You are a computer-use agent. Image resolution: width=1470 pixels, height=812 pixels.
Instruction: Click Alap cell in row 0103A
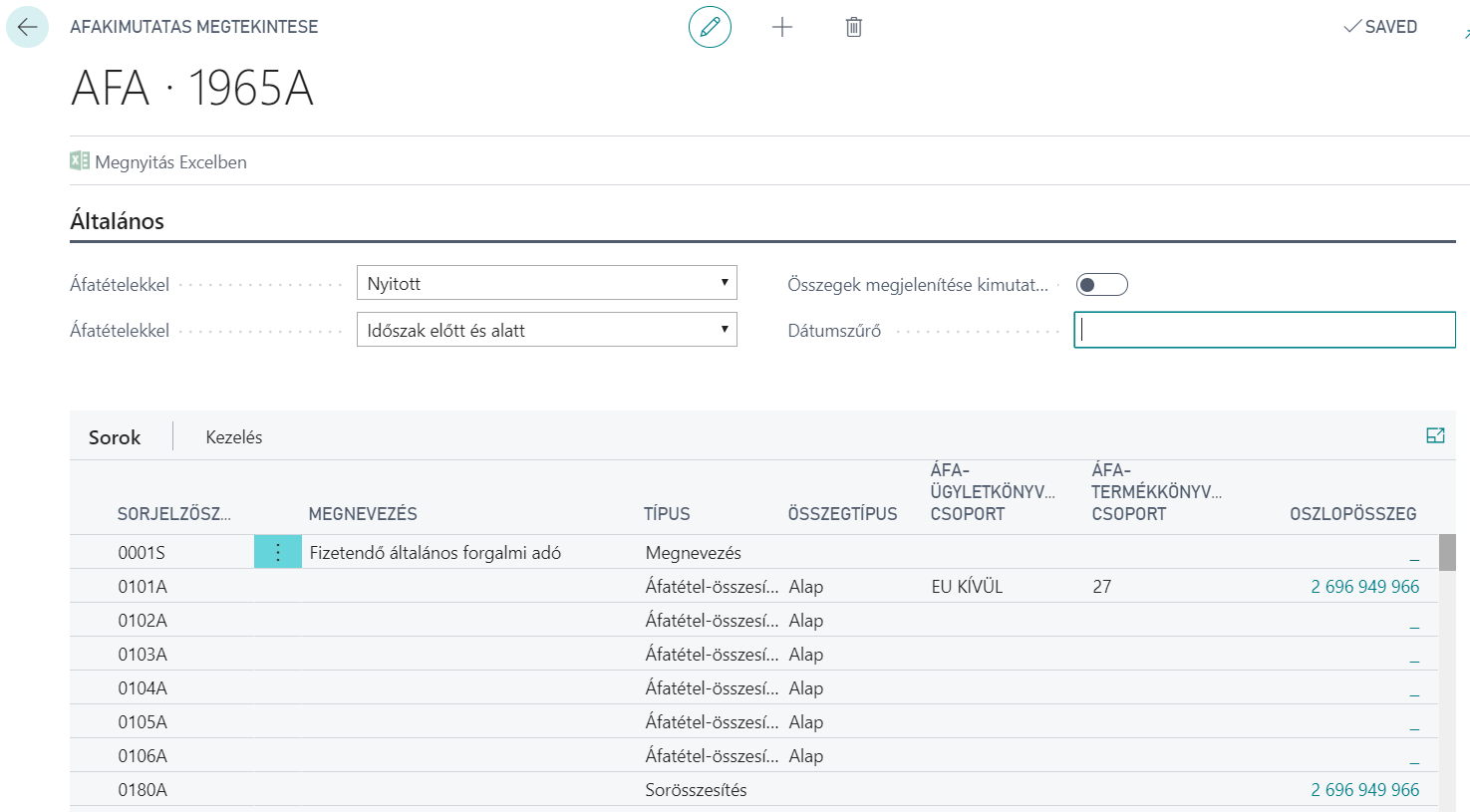[806, 655]
